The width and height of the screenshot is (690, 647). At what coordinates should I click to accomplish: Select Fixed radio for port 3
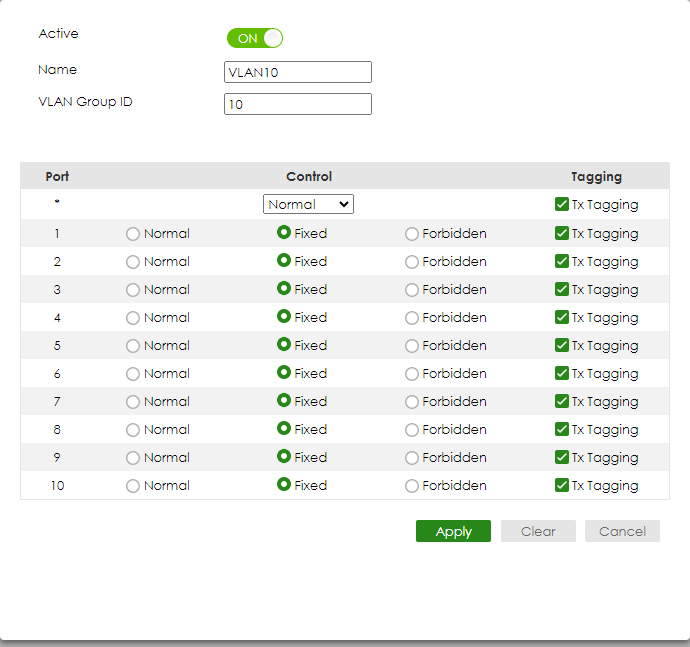click(284, 289)
